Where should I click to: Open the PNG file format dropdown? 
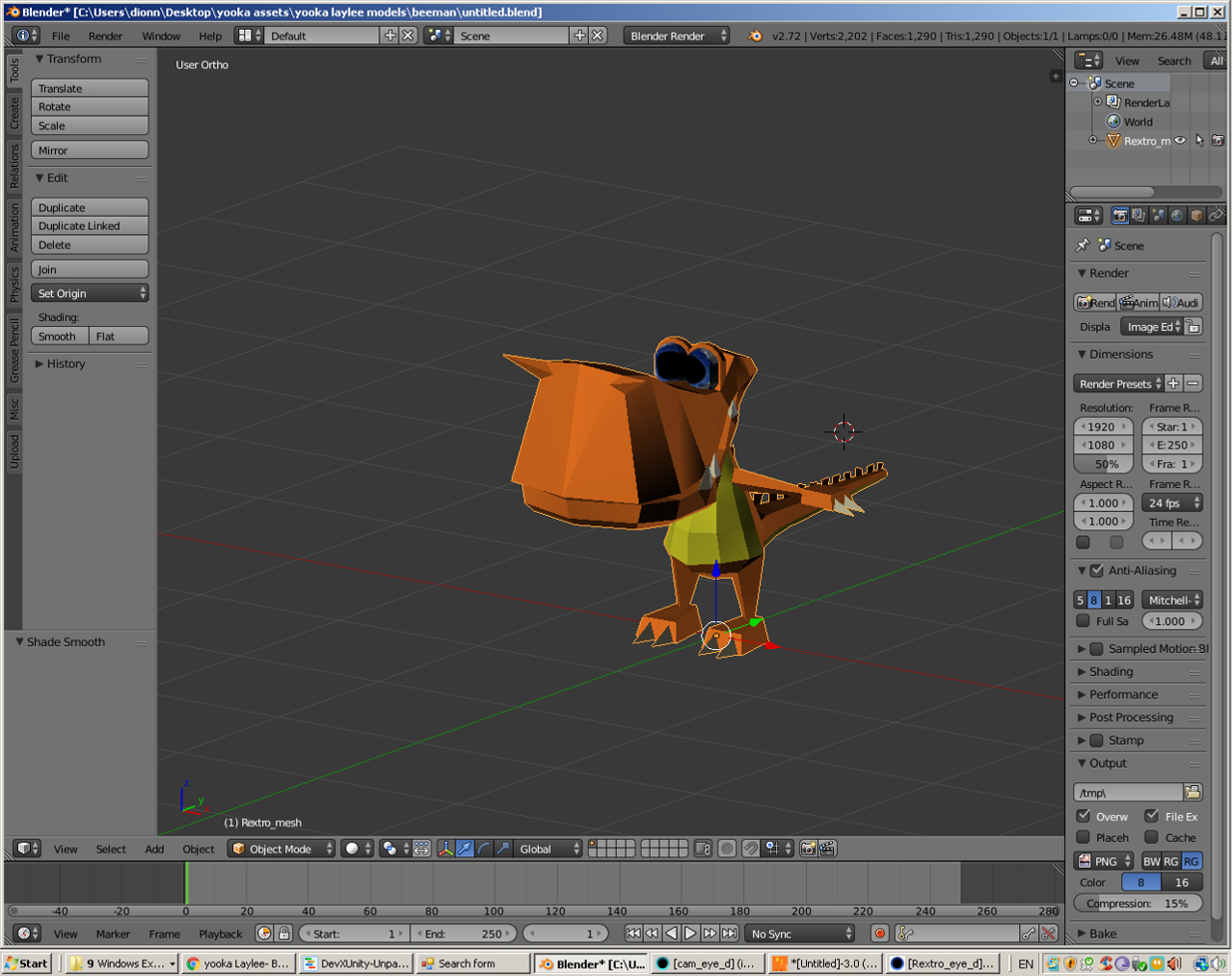pyautogui.click(x=1105, y=861)
